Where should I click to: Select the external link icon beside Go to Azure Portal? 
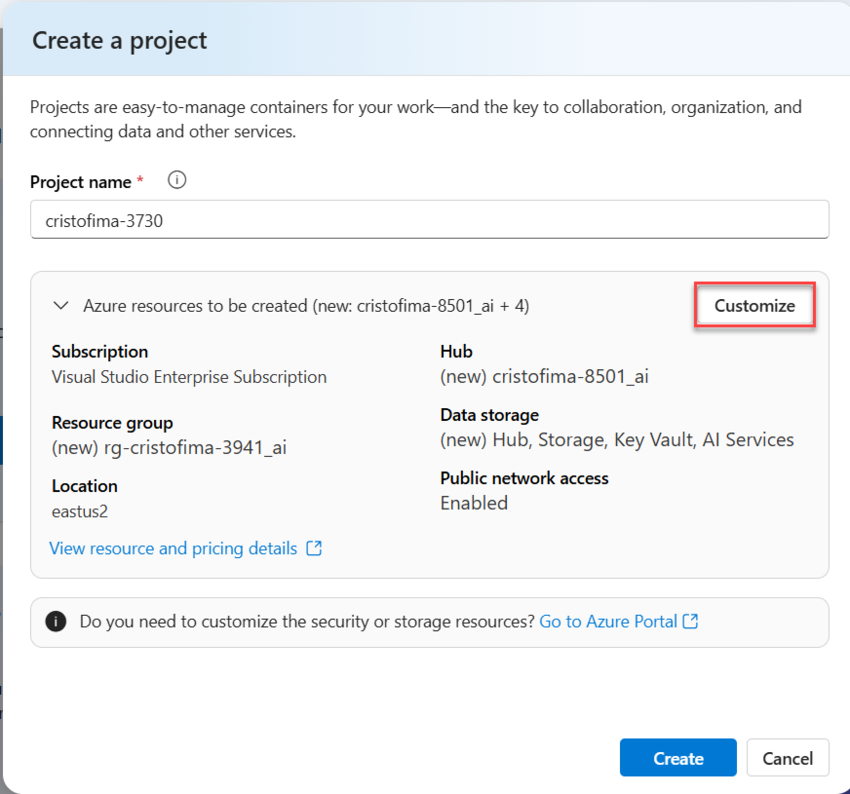[690, 621]
